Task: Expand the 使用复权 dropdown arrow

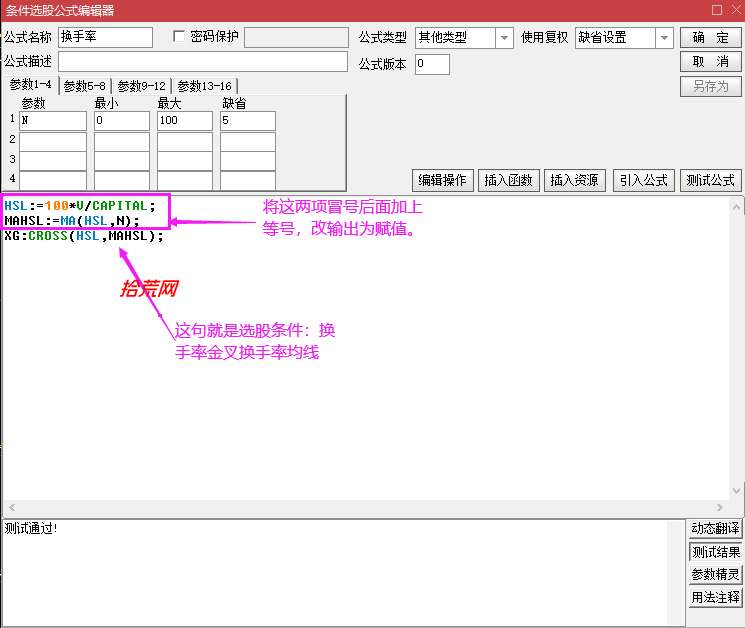Action: (x=664, y=38)
